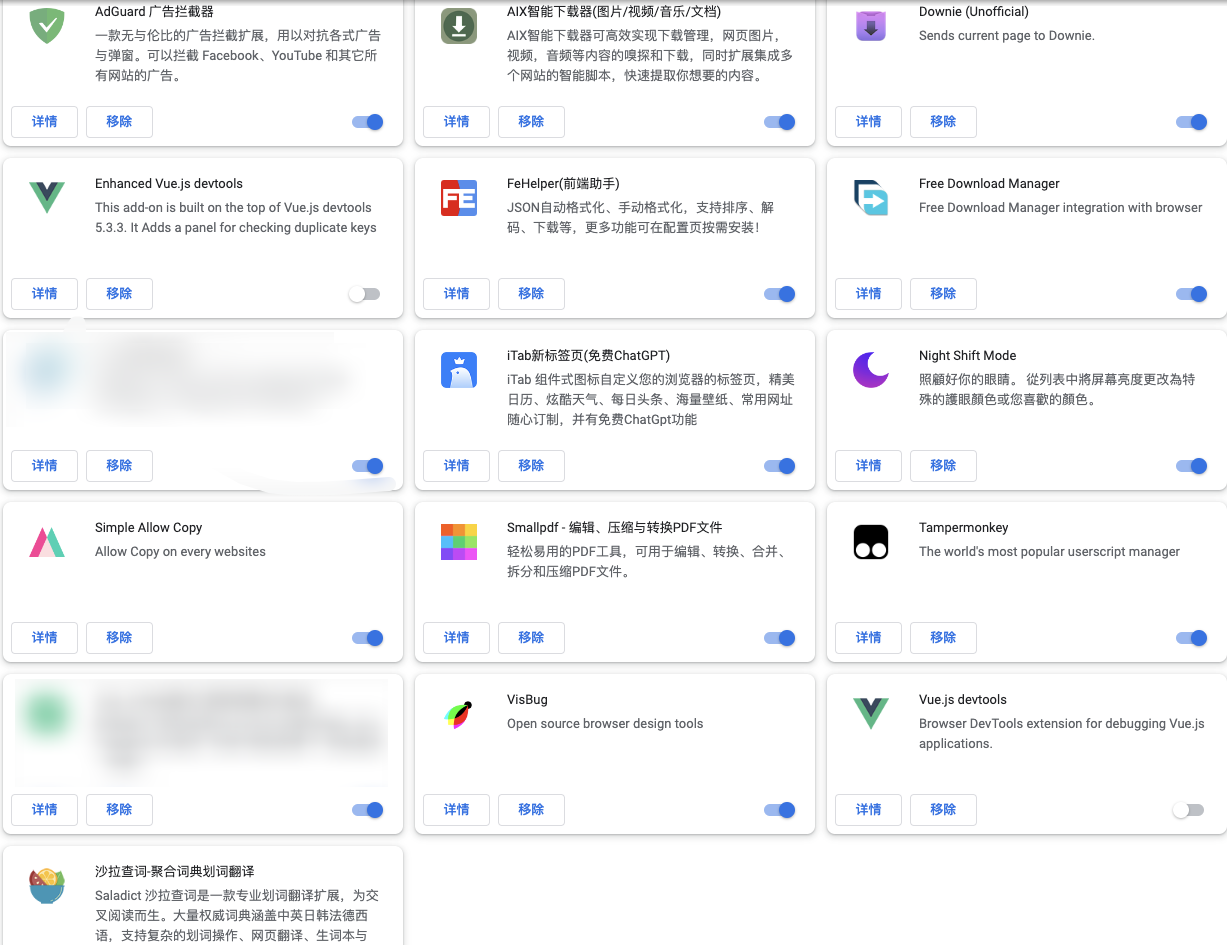Click 'The world's most popular userscript manager' text
Viewport: 1227px width, 945px height.
tap(1049, 552)
